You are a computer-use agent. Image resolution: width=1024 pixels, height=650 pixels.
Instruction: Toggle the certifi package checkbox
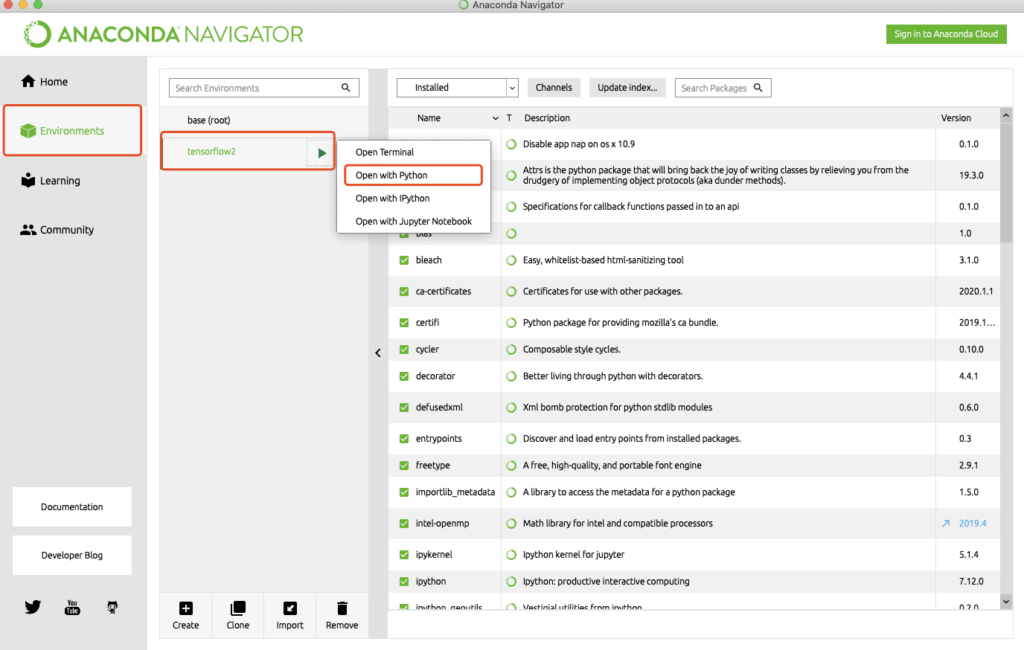pyautogui.click(x=404, y=323)
